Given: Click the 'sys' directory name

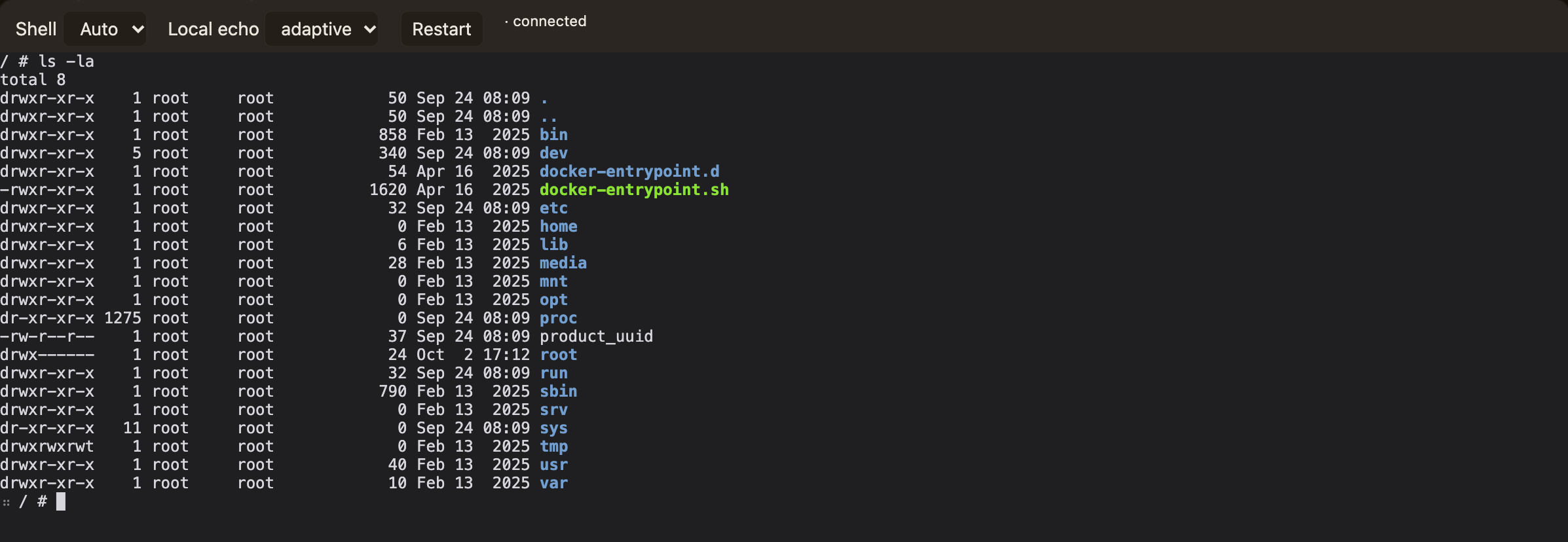Looking at the screenshot, I should [553, 428].
